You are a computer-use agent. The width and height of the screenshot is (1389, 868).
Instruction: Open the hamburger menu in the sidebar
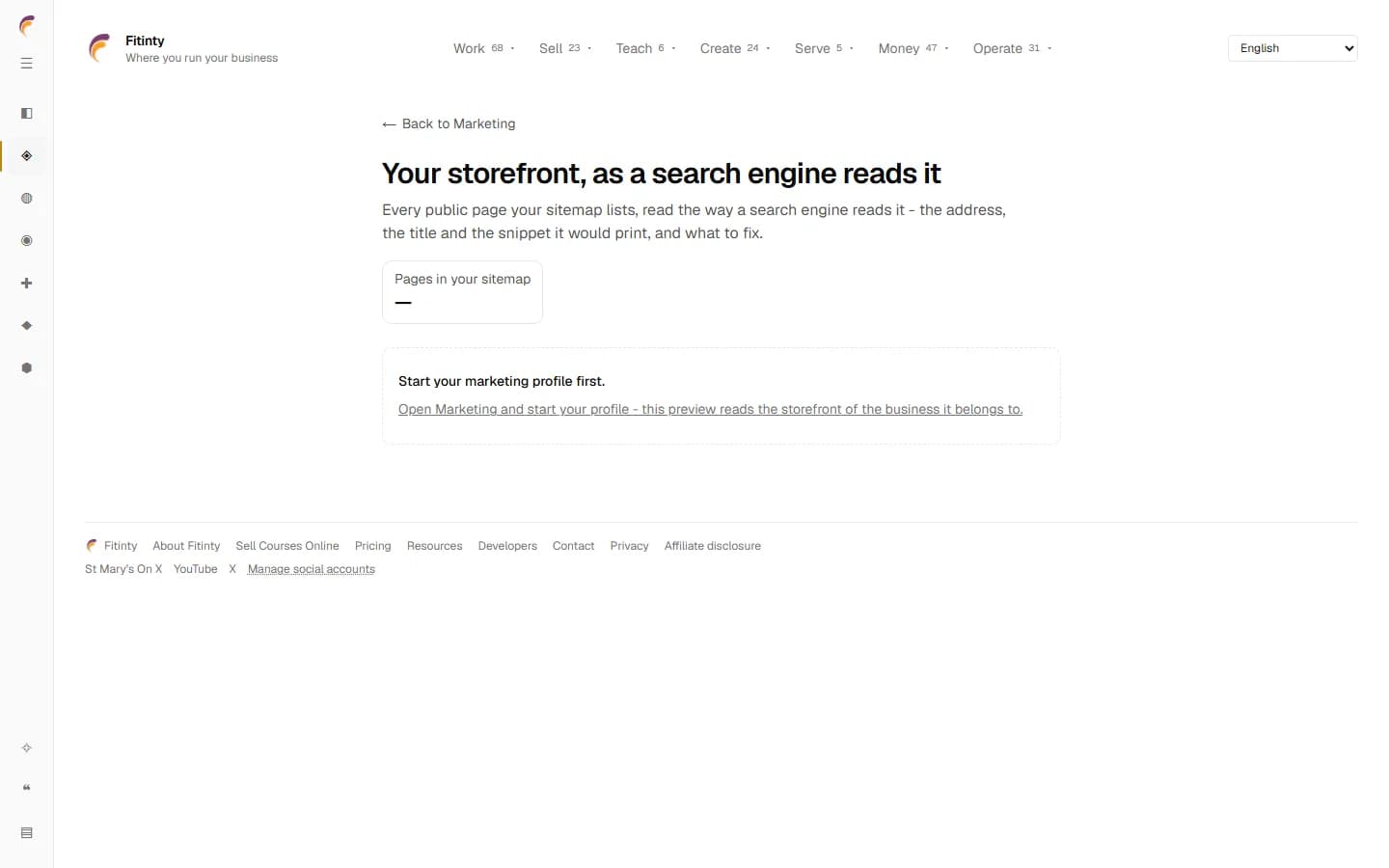point(27,64)
